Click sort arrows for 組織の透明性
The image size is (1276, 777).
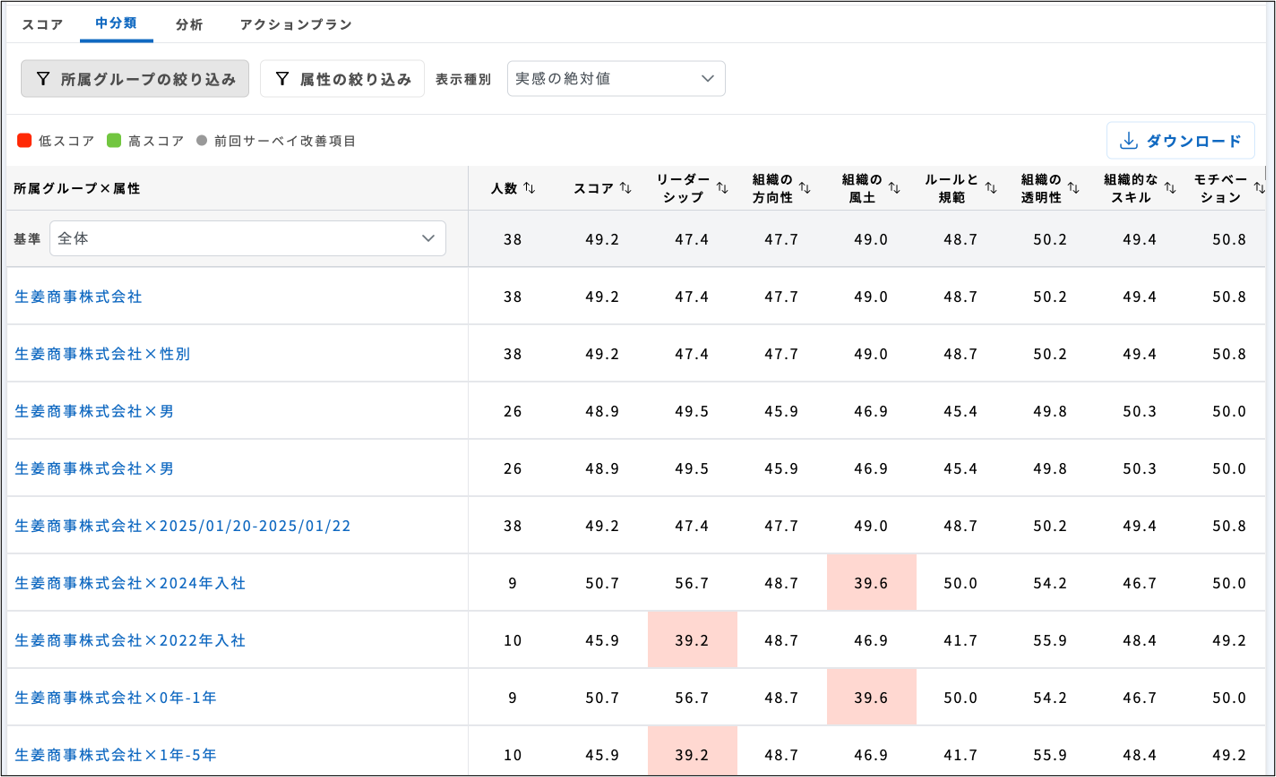[x=1073, y=188]
